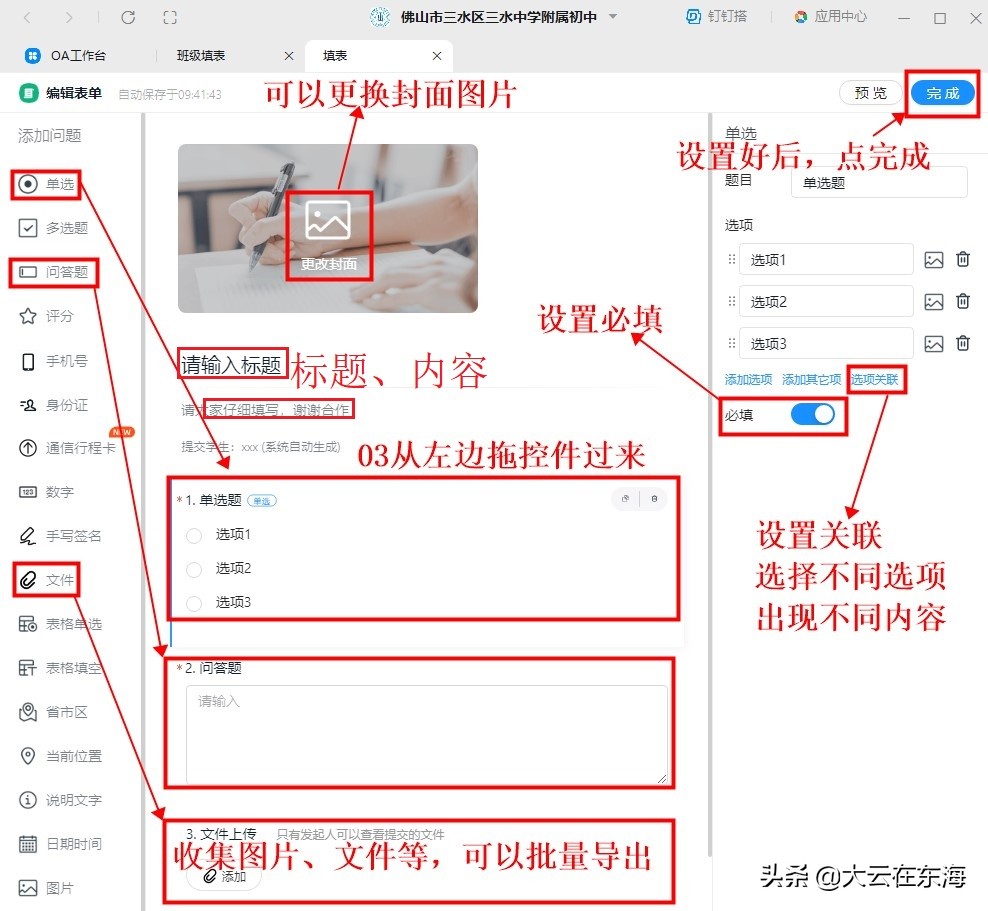988x911 pixels.
Task: Open 选项关联 to set option linking
Action: (x=877, y=379)
